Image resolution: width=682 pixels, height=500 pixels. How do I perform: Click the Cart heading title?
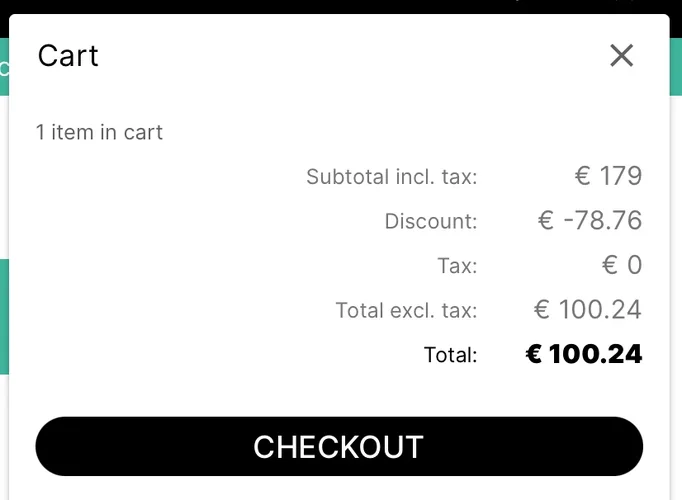[x=68, y=56]
